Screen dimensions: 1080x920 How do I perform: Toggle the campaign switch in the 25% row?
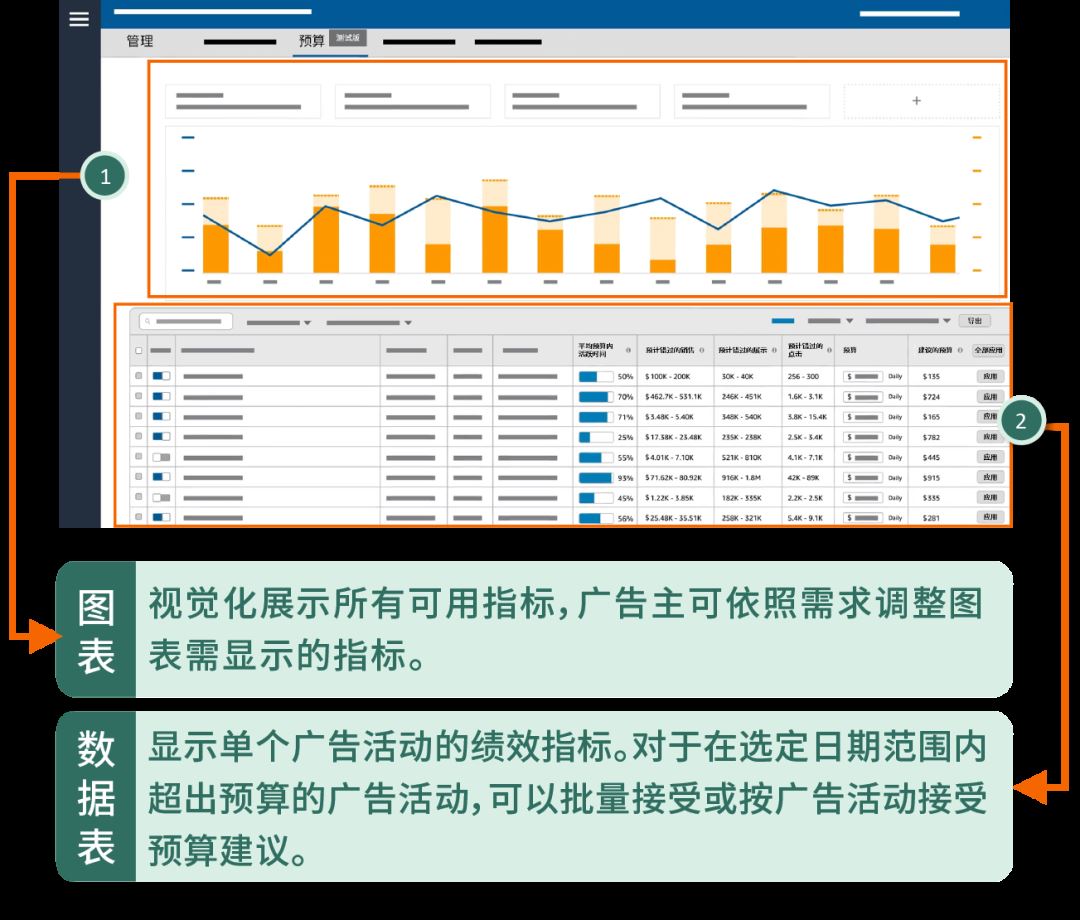tap(161, 437)
